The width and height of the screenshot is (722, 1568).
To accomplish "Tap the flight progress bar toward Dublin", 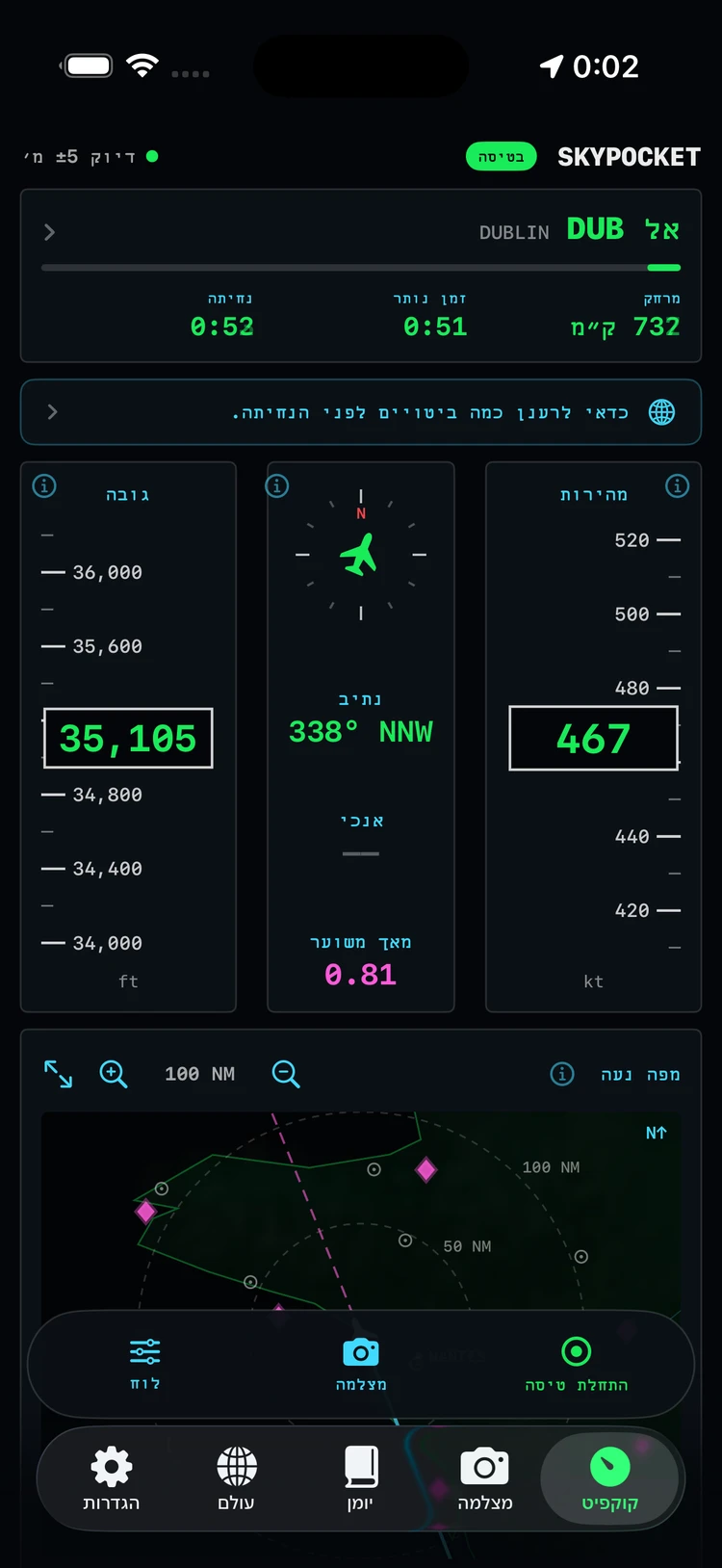I will pyautogui.click(x=361, y=267).
